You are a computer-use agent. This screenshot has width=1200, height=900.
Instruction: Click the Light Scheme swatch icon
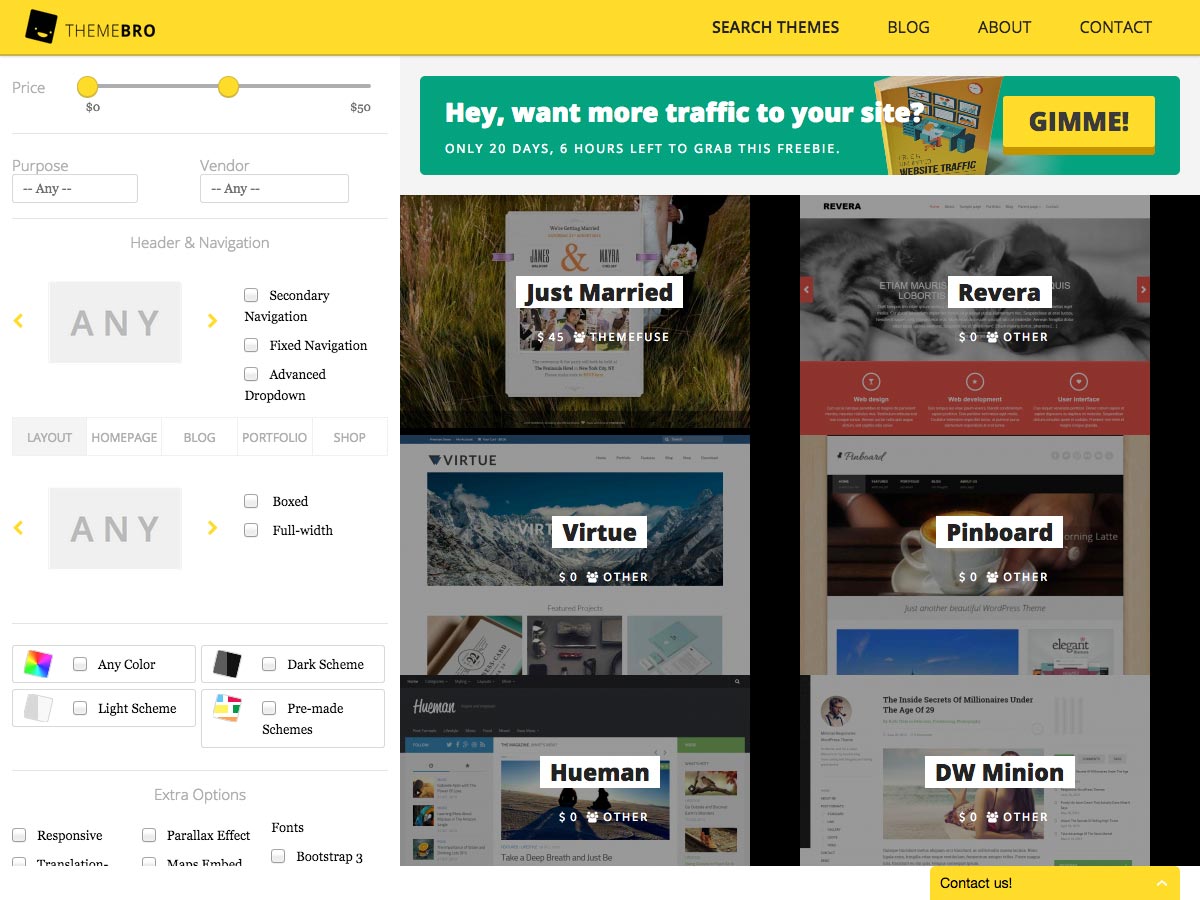39,708
